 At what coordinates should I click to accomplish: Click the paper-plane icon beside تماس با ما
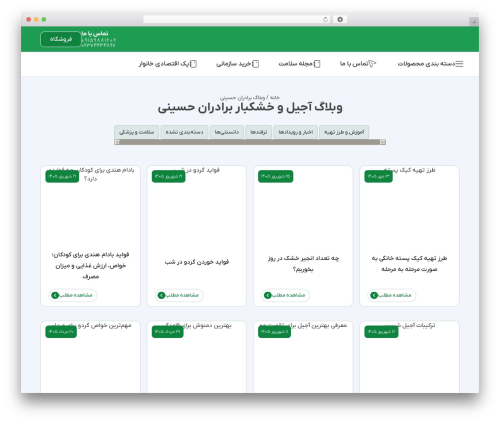tap(372, 64)
